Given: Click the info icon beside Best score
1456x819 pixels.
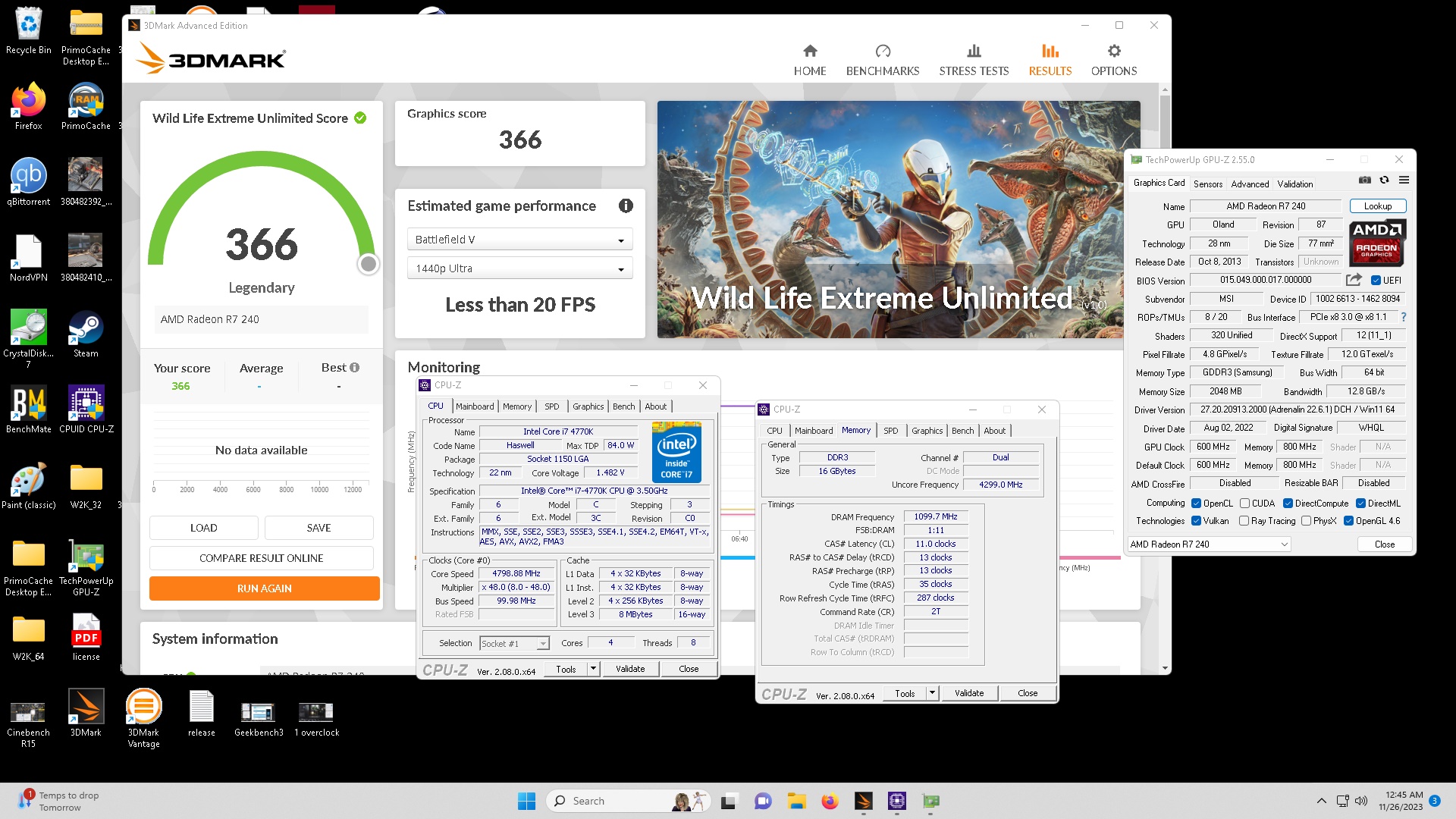Looking at the screenshot, I should pyautogui.click(x=354, y=368).
